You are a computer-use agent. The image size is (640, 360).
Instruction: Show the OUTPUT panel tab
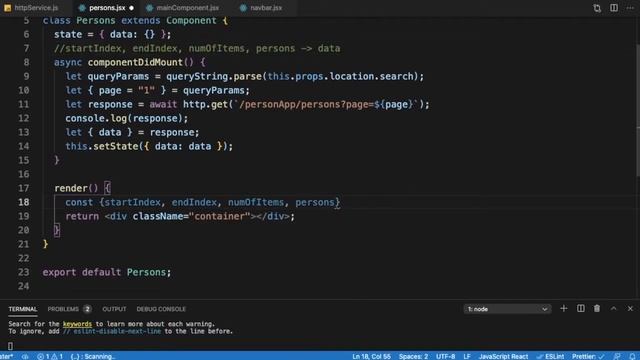coord(114,309)
